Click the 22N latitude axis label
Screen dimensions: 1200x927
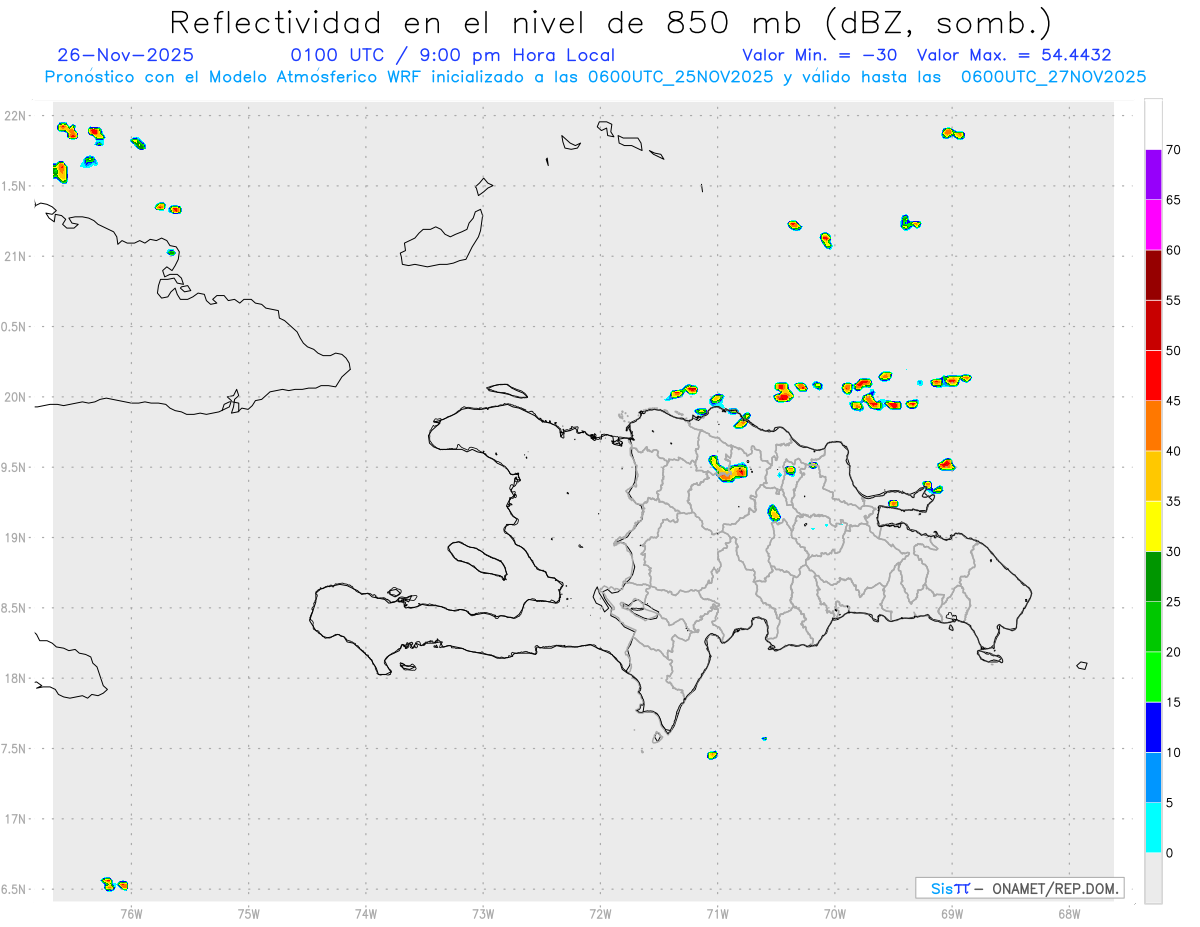(x=17, y=116)
